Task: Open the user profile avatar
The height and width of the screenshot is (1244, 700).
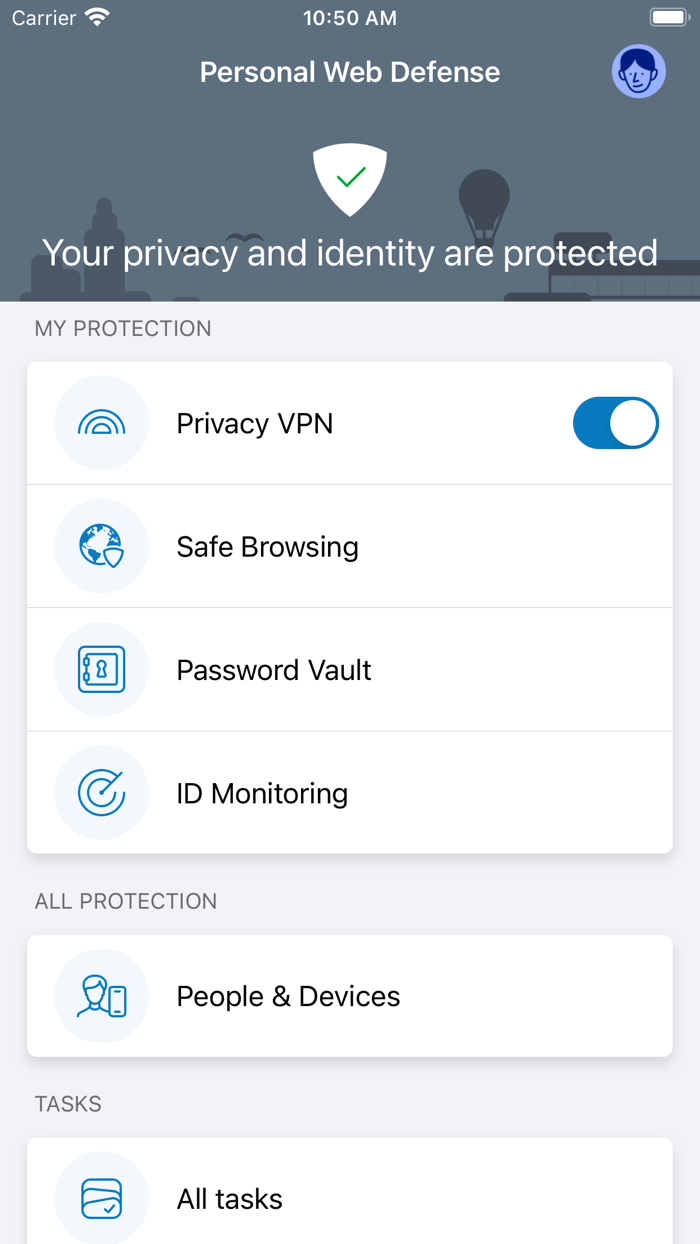Action: (x=639, y=71)
